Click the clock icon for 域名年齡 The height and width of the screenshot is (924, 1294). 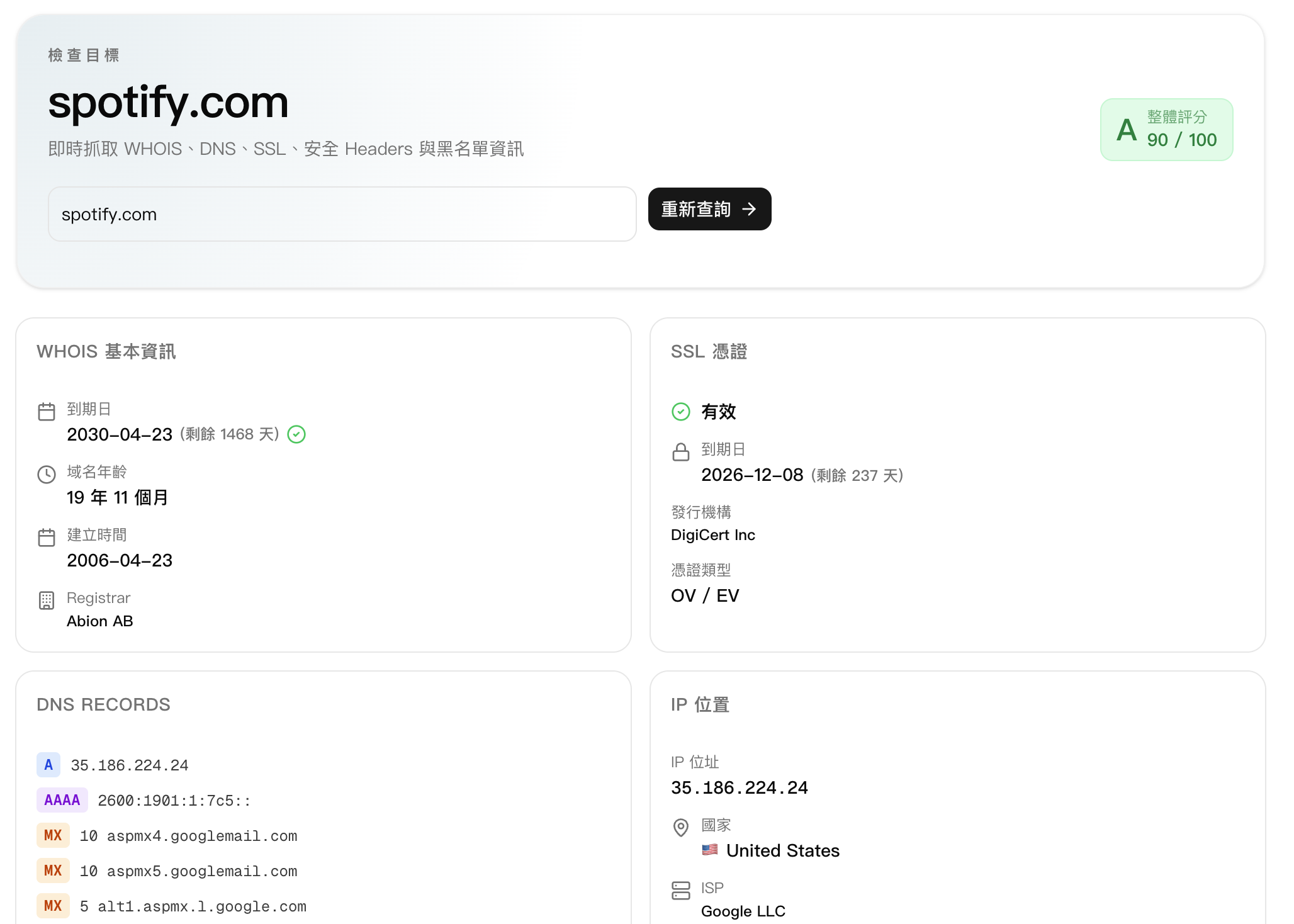click(x=47, y=475)
